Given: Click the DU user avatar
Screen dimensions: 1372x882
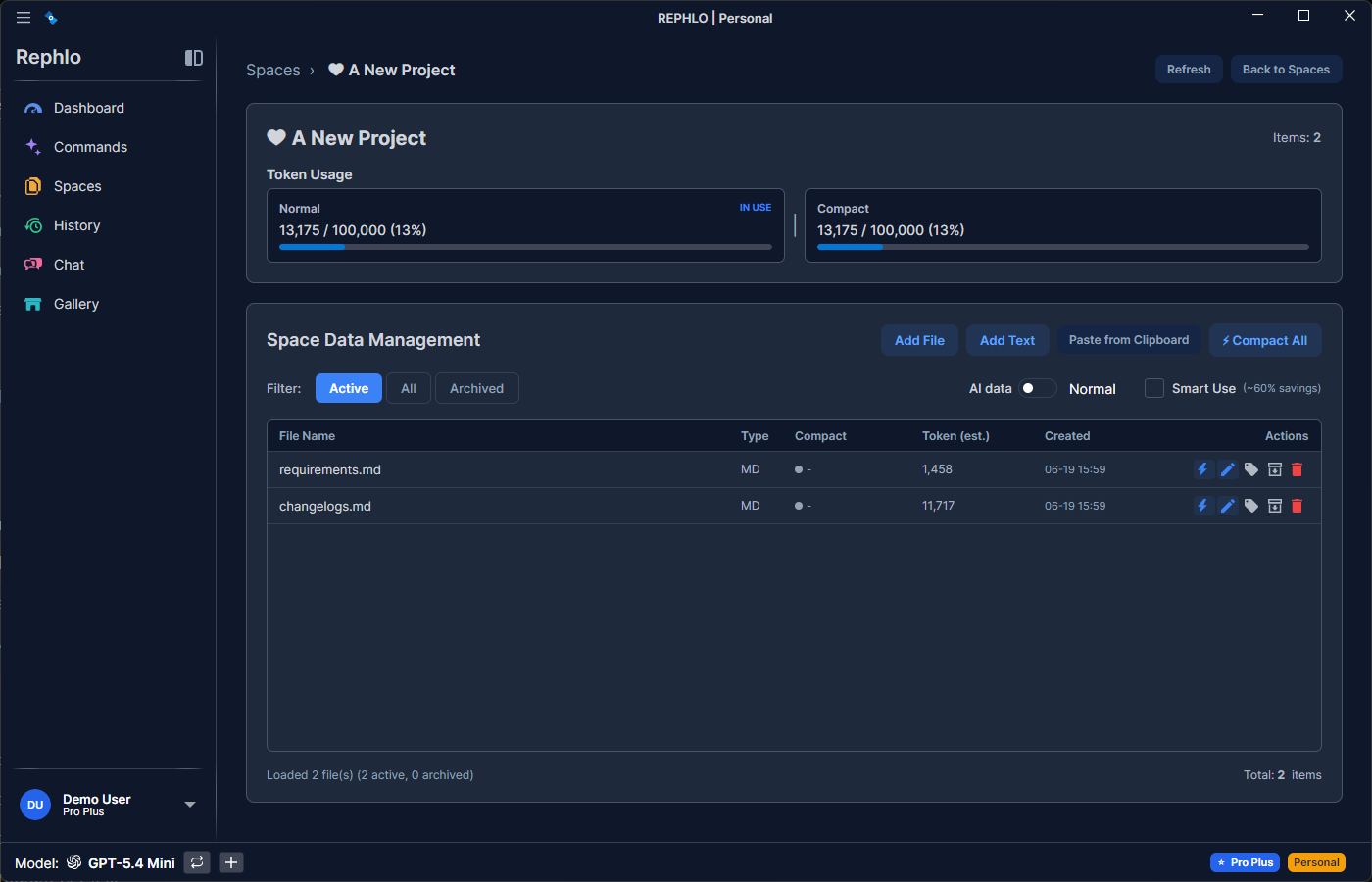Looking at the screenshot, I should 35,805.
